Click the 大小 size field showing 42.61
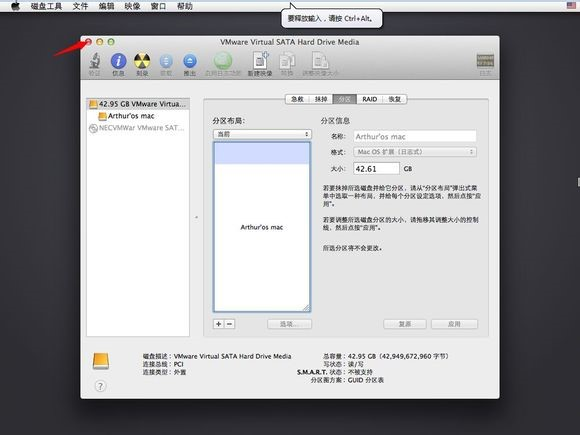 [x=376, y=169]
